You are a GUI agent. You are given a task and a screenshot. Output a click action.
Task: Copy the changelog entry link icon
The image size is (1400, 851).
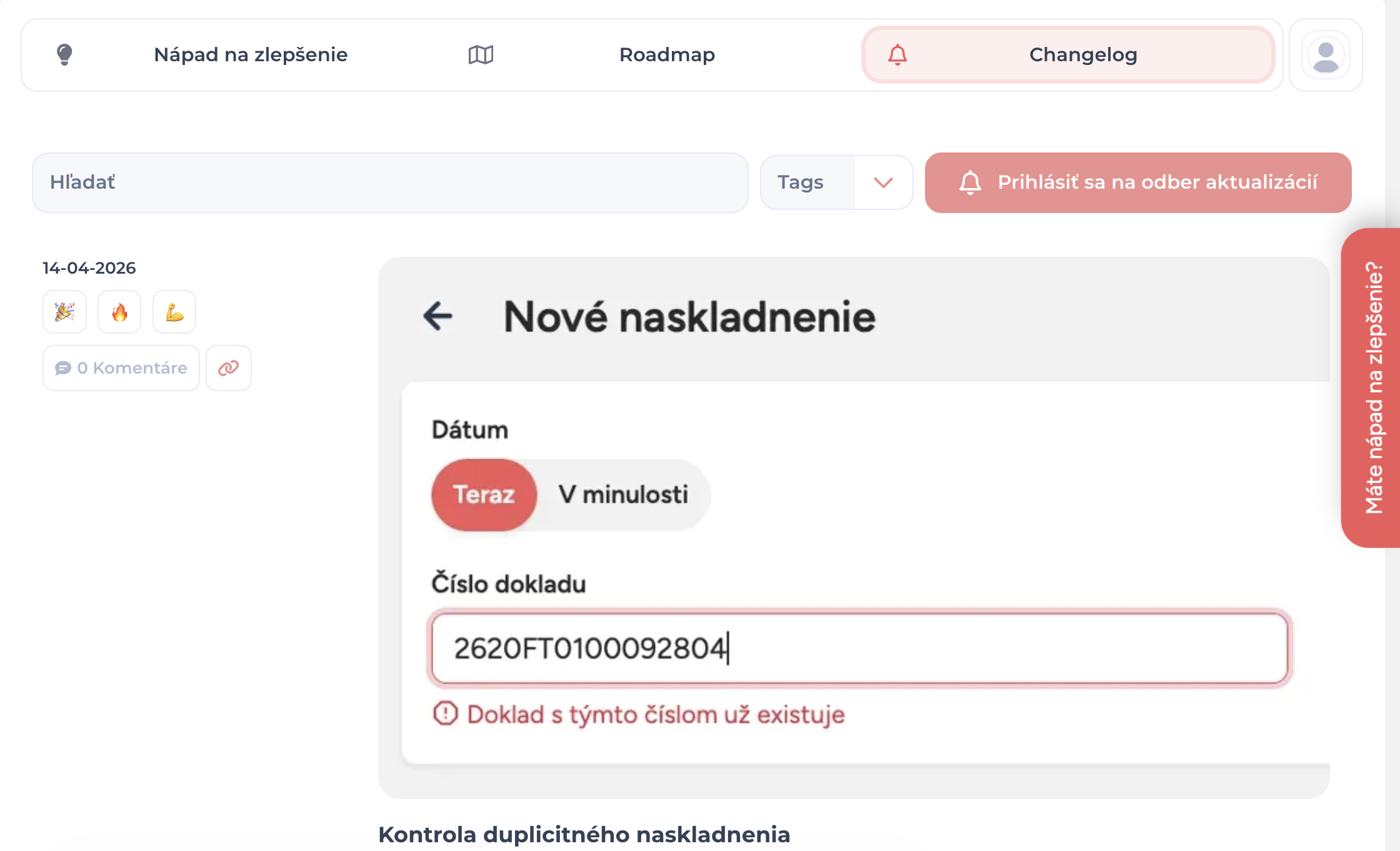(229, 368)
